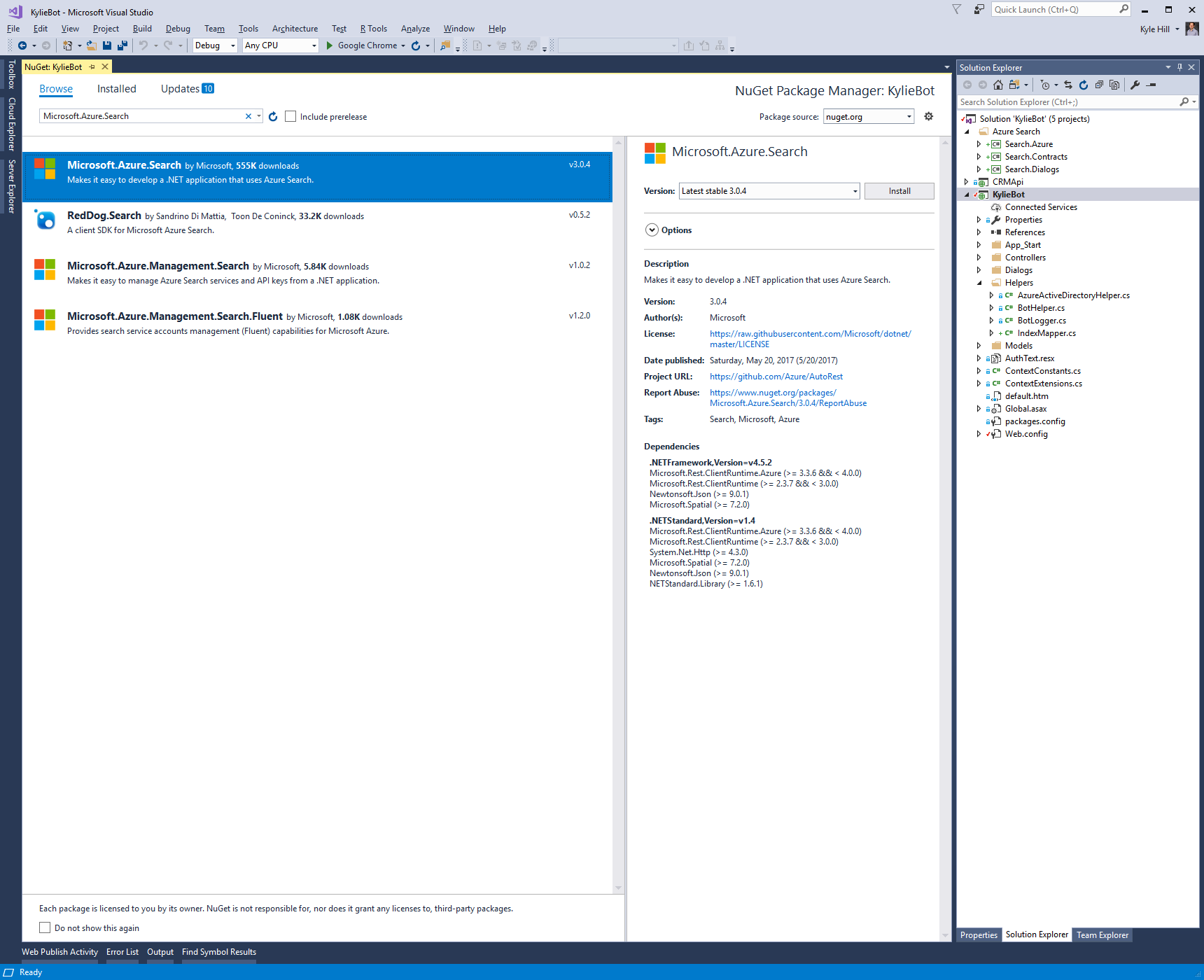This screenshot has width=1204, height=980.
Task: Start debugging with Google Chrome
Action: coord(361,45)
